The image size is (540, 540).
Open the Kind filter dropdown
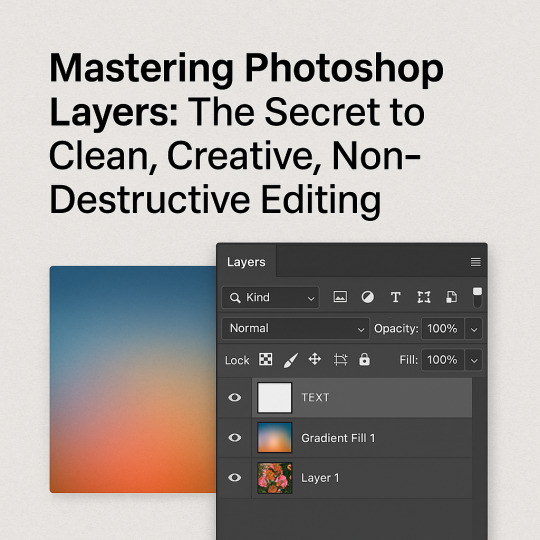[x=270, y=297]
